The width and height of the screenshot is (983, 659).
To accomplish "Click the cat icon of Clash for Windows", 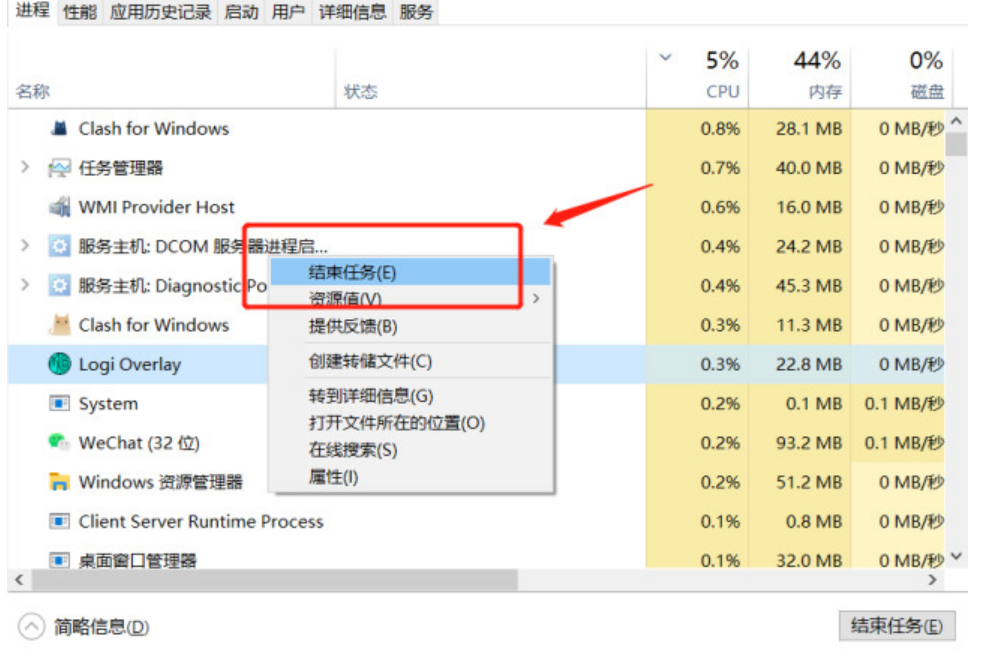I will 60,325.
